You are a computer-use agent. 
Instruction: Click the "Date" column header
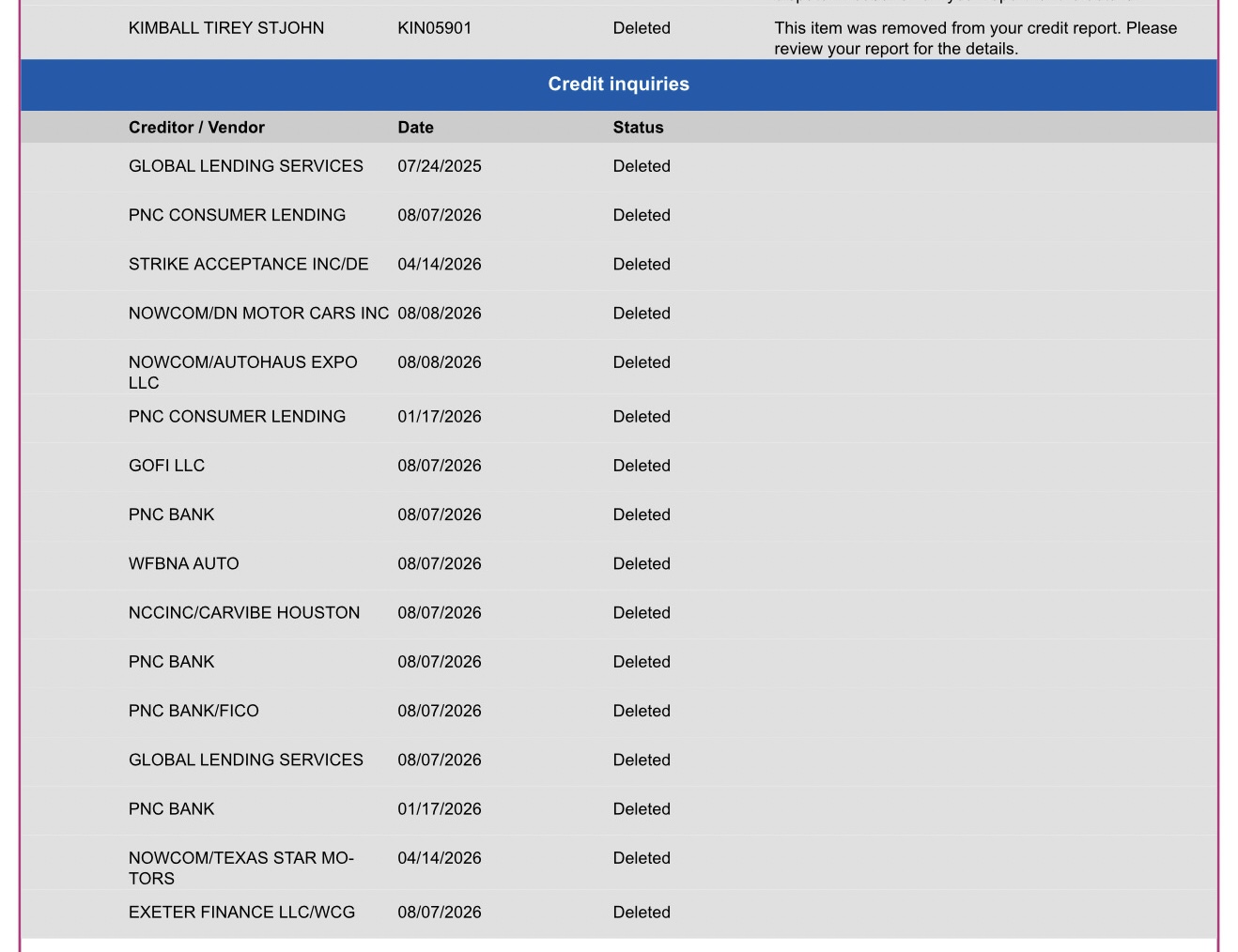[415, 128]
